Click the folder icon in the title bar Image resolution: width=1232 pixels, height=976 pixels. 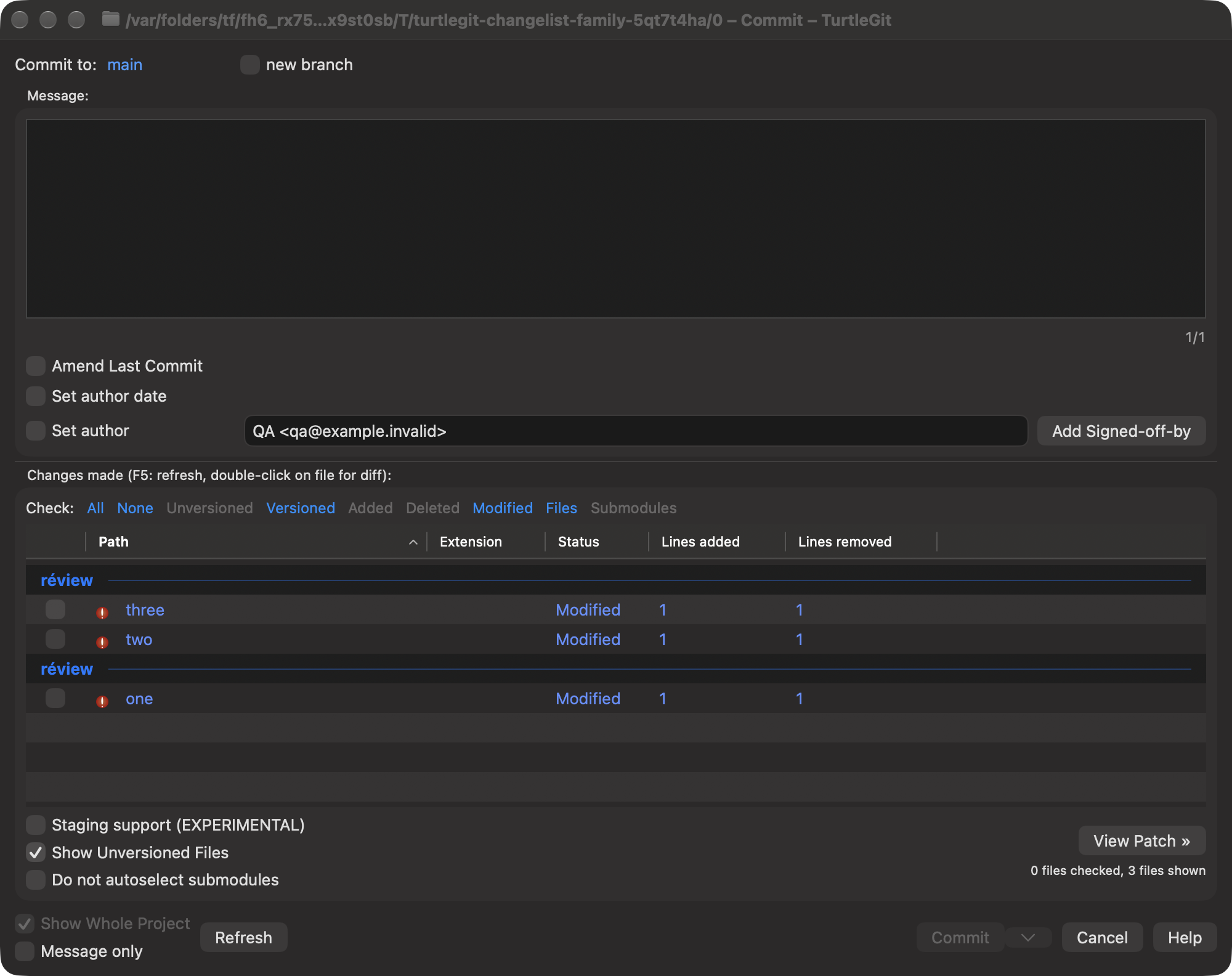(110, 19)
